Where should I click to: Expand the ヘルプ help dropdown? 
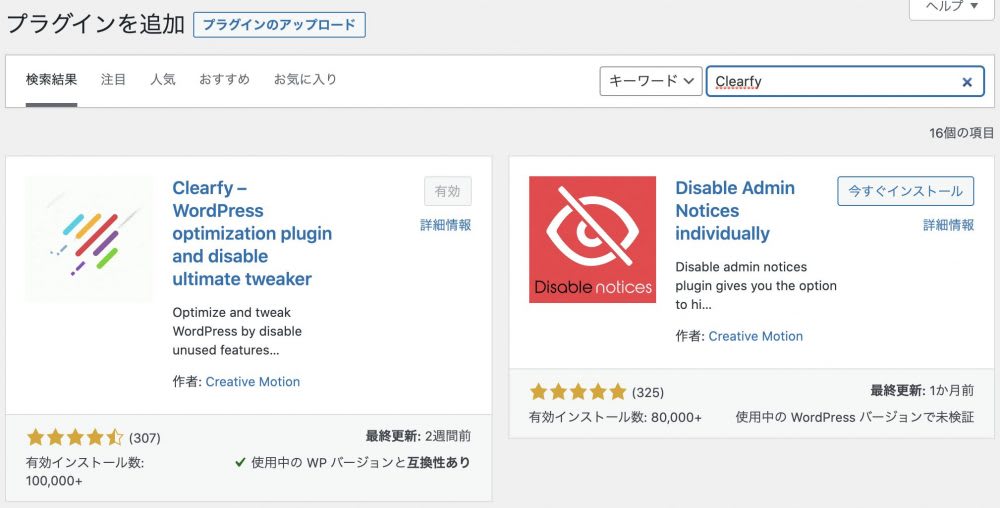[x=951, y=8]
